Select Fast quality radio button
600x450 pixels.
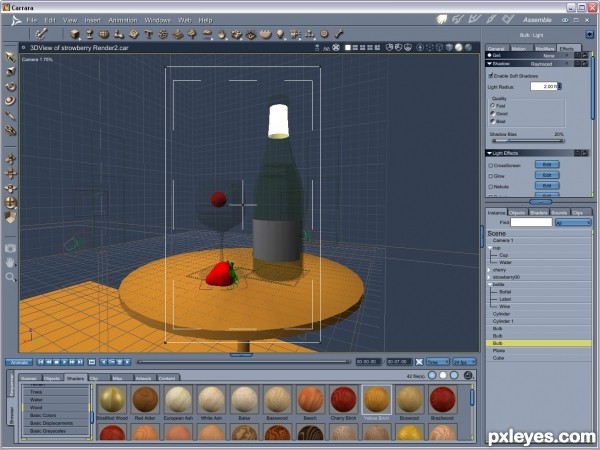492,106
